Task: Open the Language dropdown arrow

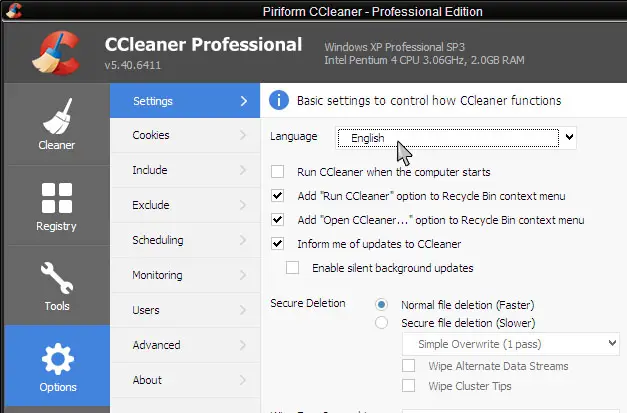Action: coord(569,137)
